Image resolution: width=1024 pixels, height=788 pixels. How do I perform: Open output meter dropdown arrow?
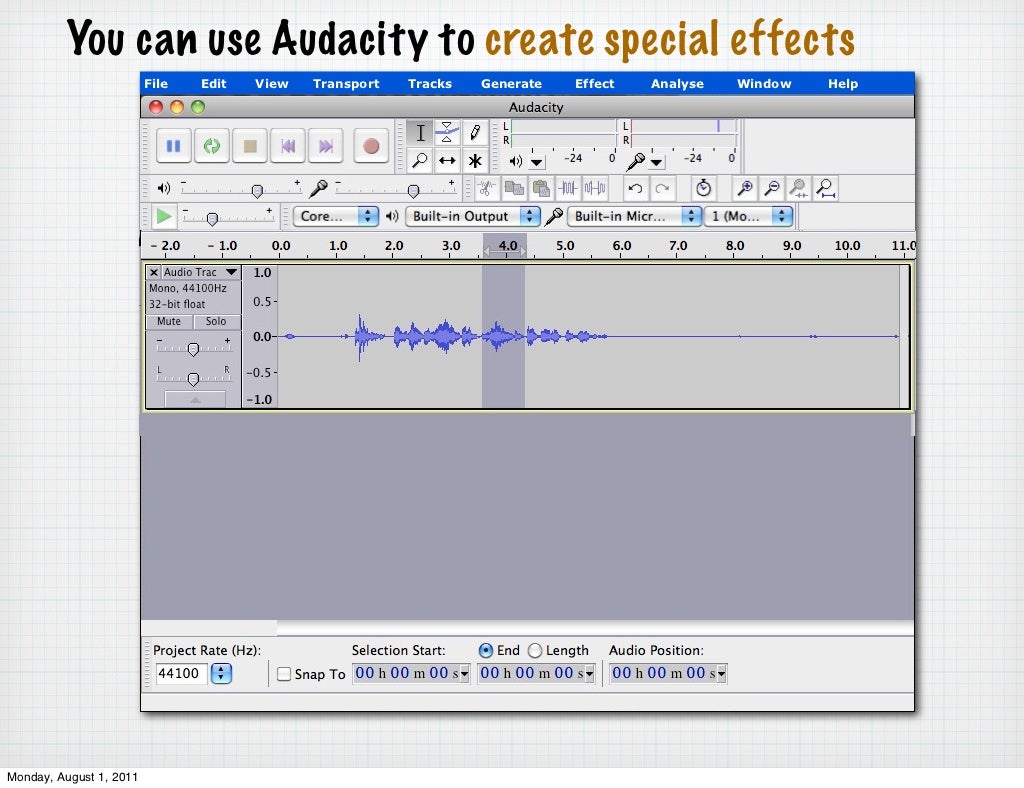click(537, 162)
